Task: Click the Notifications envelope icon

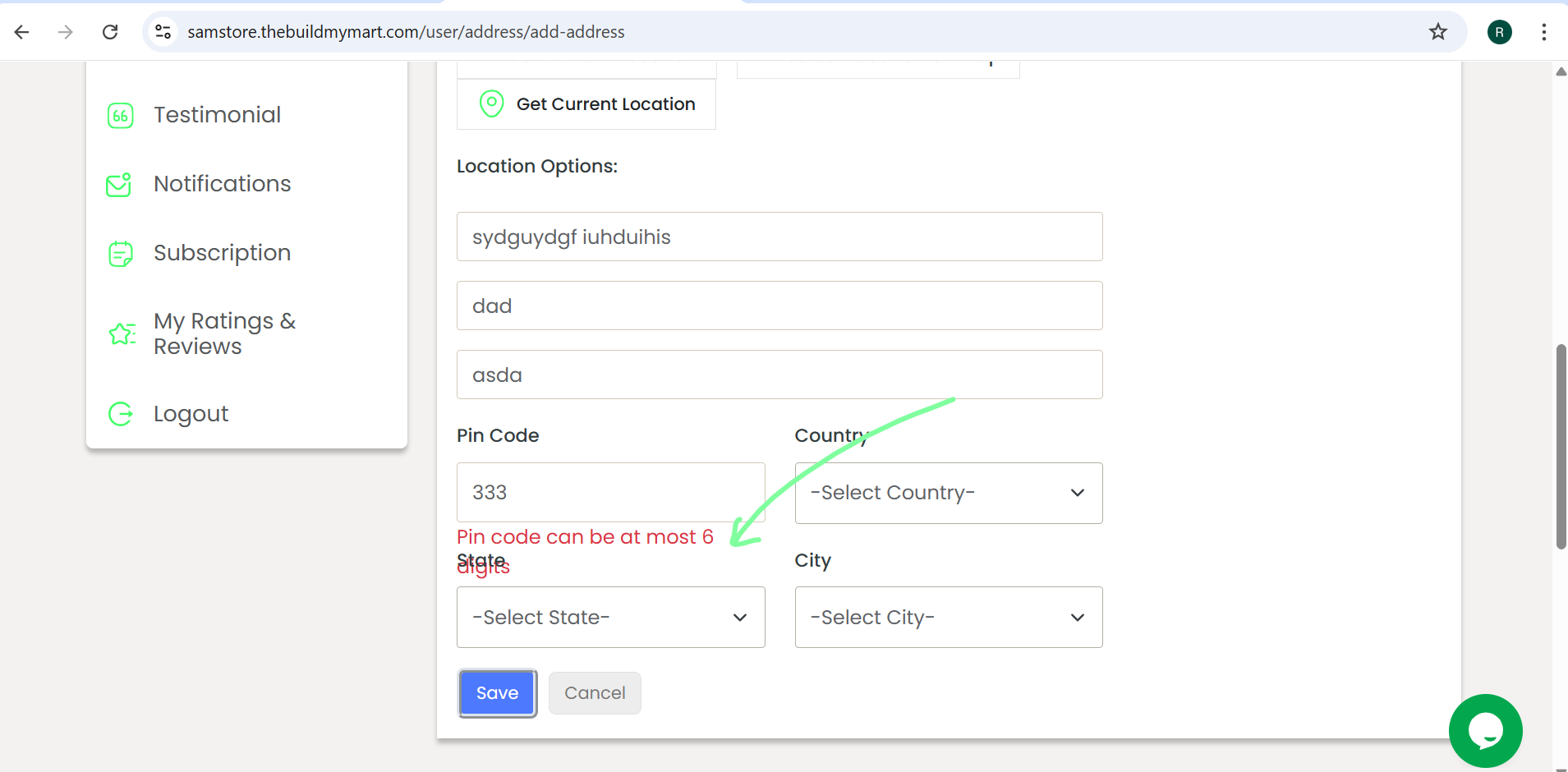Action: (x=119, y=185)
